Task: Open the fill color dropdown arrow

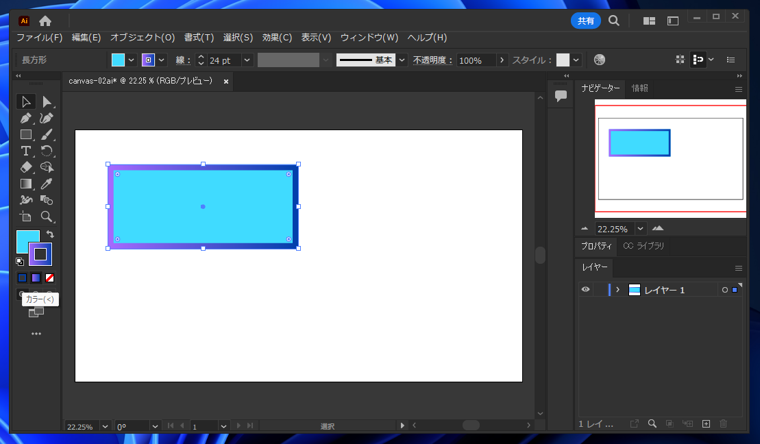Action: [131, 60]
